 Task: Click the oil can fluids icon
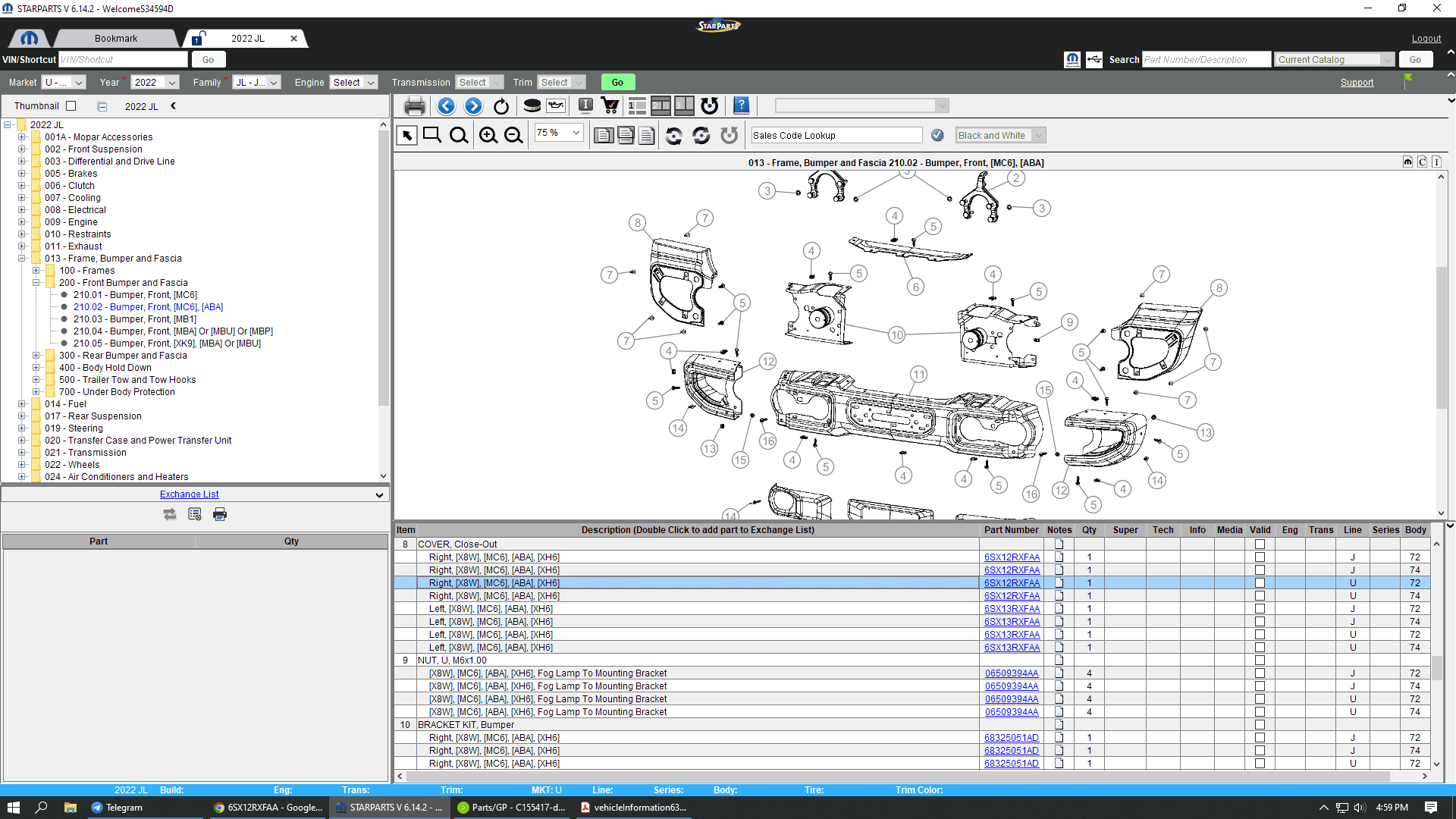tap(557, 106)
